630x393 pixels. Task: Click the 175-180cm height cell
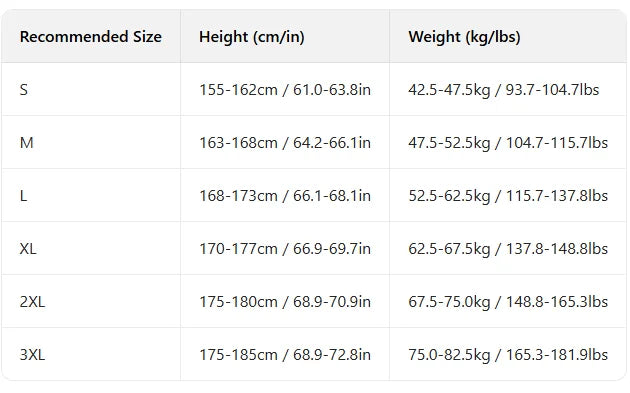(x=285, y=301)
